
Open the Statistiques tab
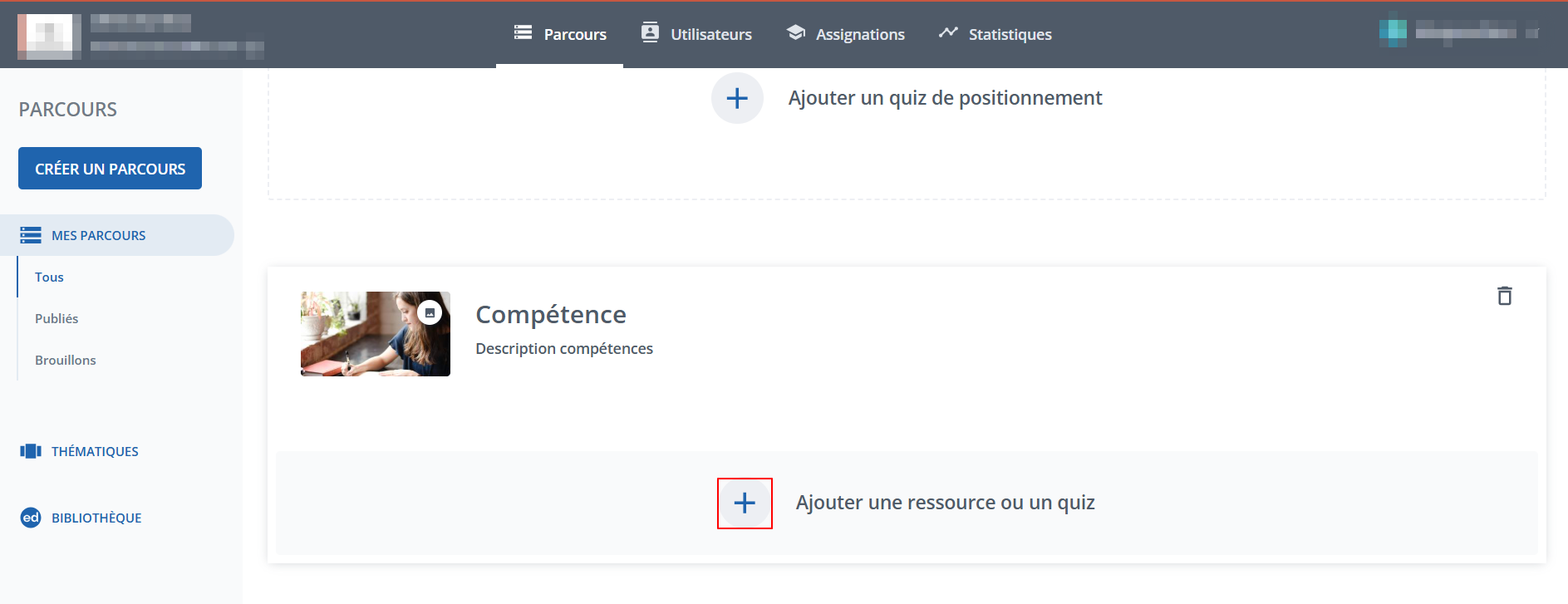coord(995,34)
